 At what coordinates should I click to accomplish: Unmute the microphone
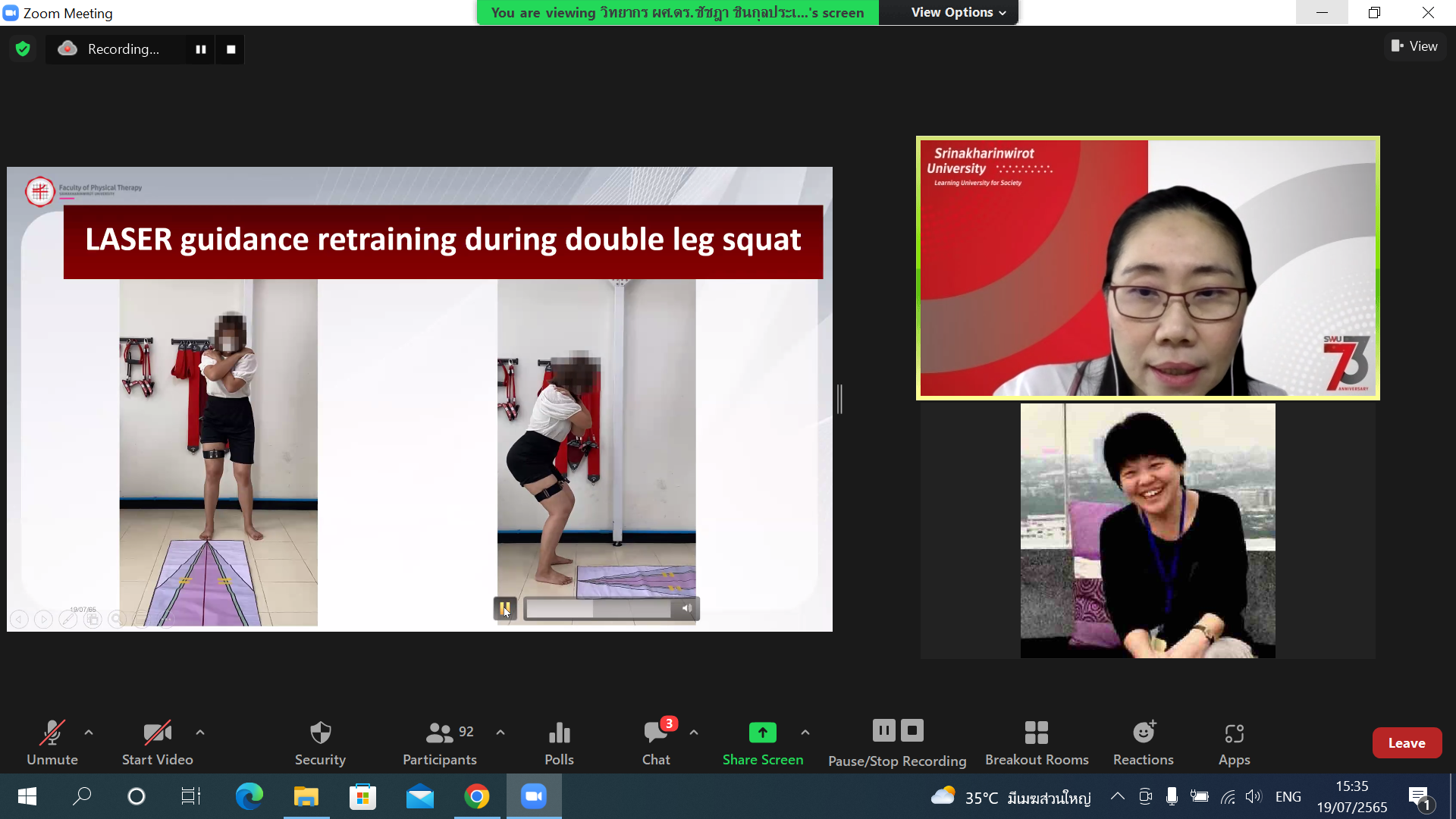(52, 733)
